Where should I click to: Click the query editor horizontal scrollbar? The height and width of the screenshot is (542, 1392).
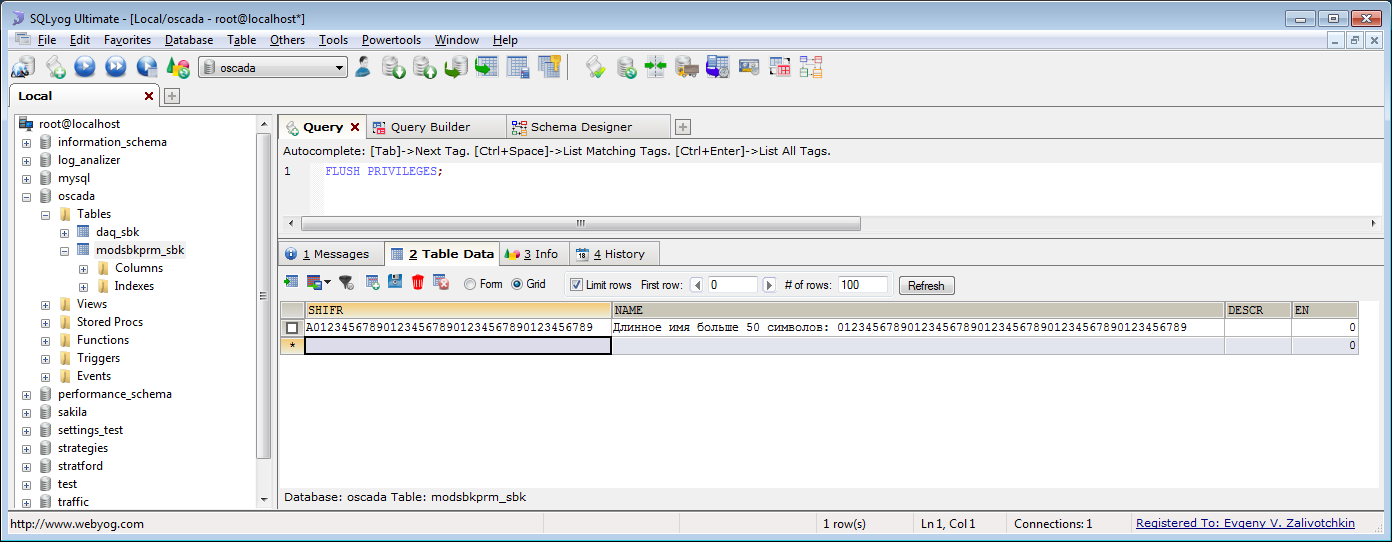tap(580, 223)
